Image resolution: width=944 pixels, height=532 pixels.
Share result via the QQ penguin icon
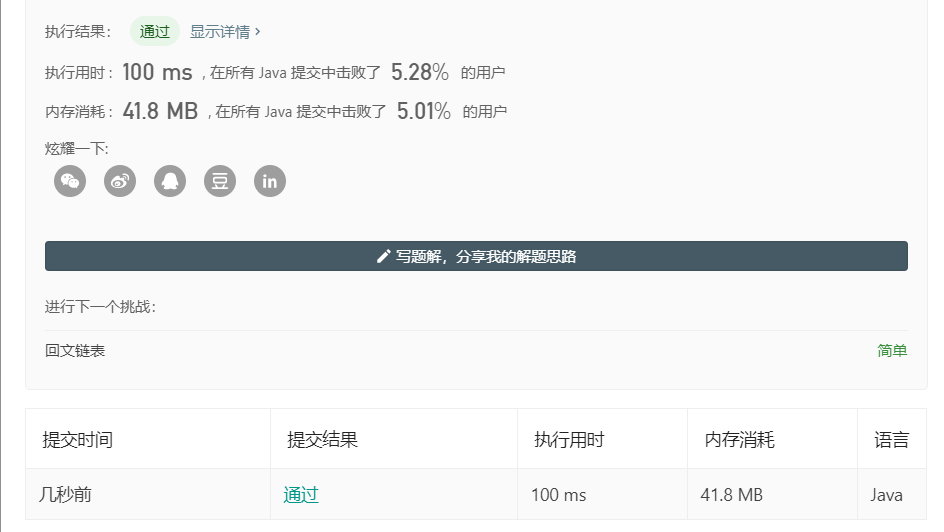[170, 181]
